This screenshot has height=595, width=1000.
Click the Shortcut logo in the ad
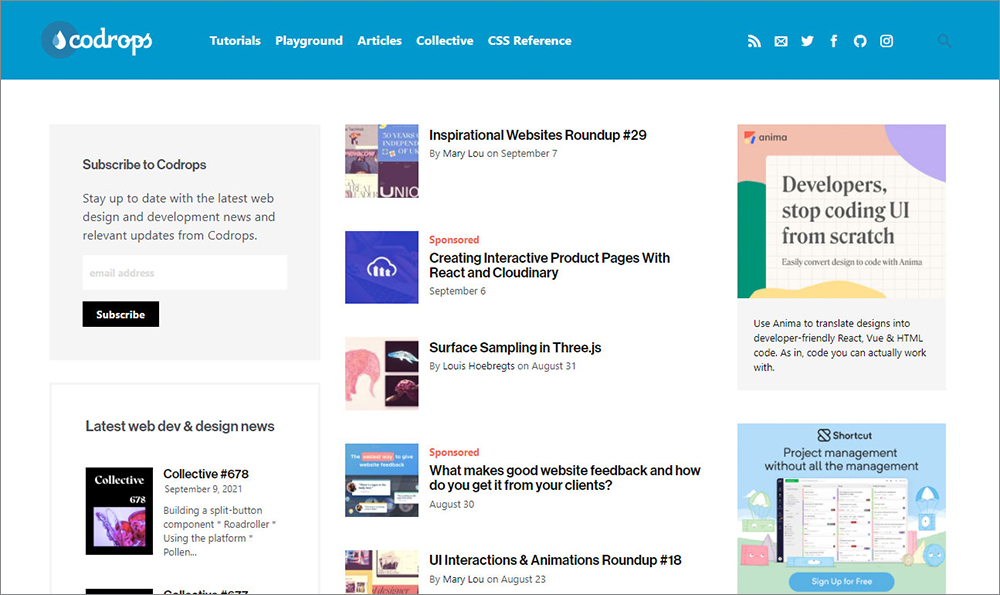pyautogui.click(x=844, y=436)
